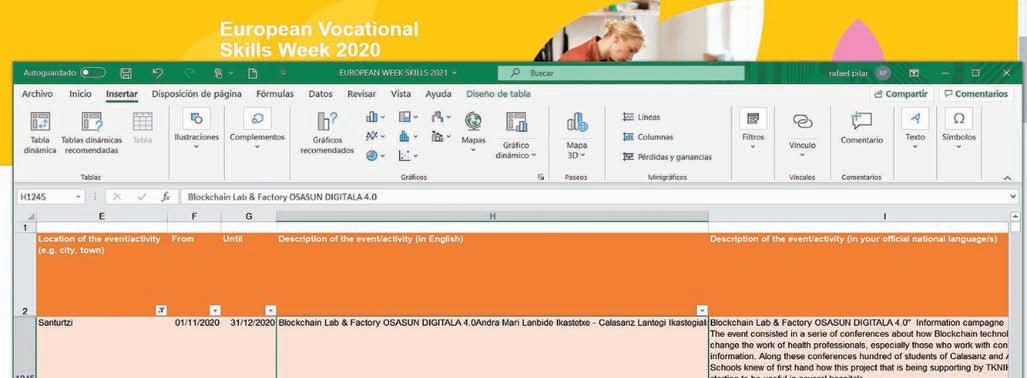
Task: Click the Mapas chart icon
Action: coord(473,131)
